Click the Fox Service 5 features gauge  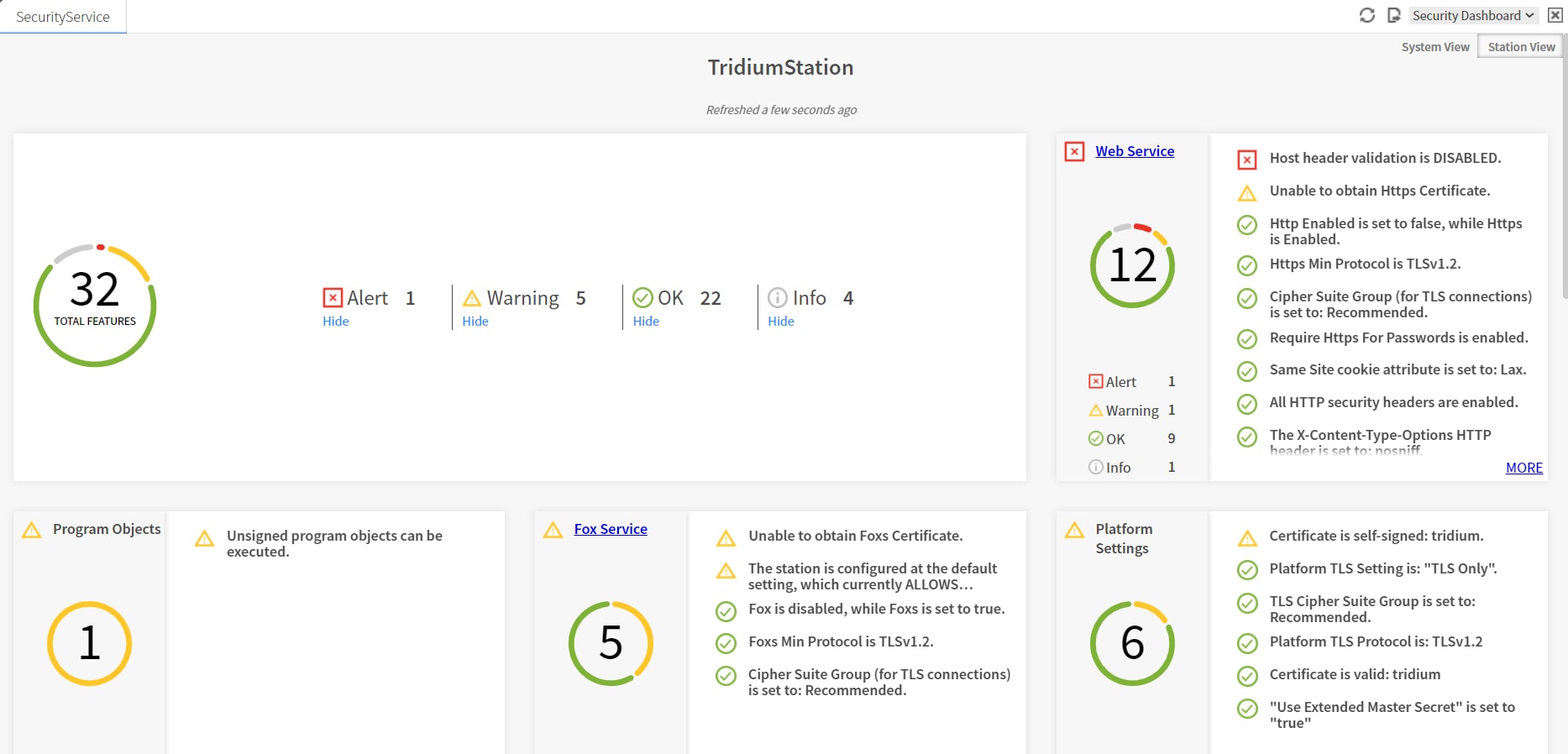point(611,643)
